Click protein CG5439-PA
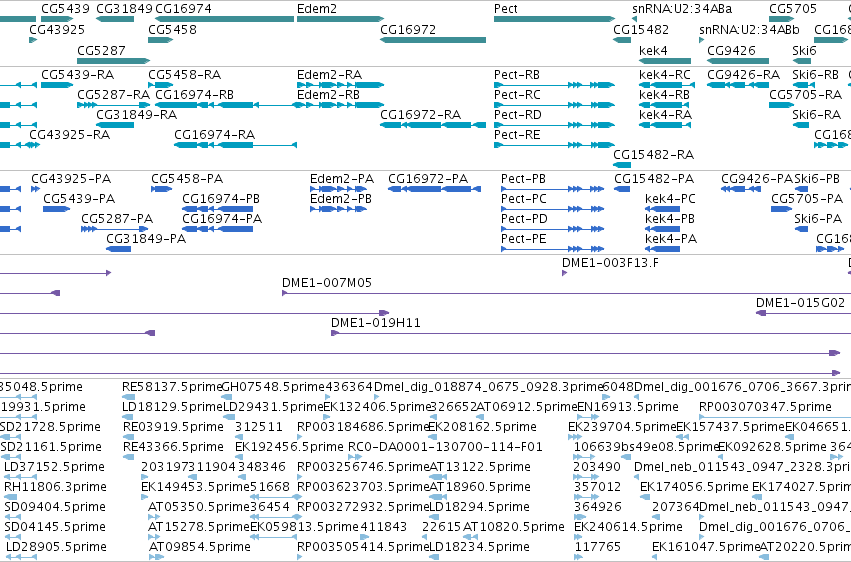The width and height of the screenshot is (851, 562). coord(56,209)
